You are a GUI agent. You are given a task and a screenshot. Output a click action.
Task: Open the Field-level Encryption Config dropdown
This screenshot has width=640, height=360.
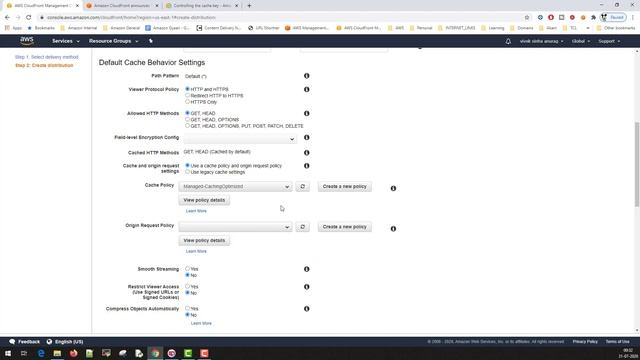240,139
